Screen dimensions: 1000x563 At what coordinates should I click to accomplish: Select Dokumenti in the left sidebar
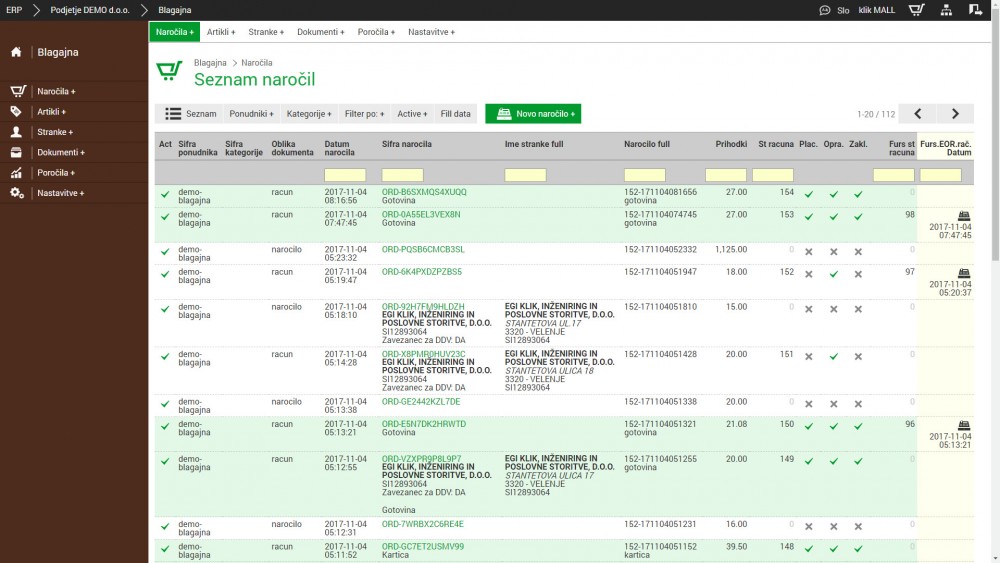tap(60, 152)
